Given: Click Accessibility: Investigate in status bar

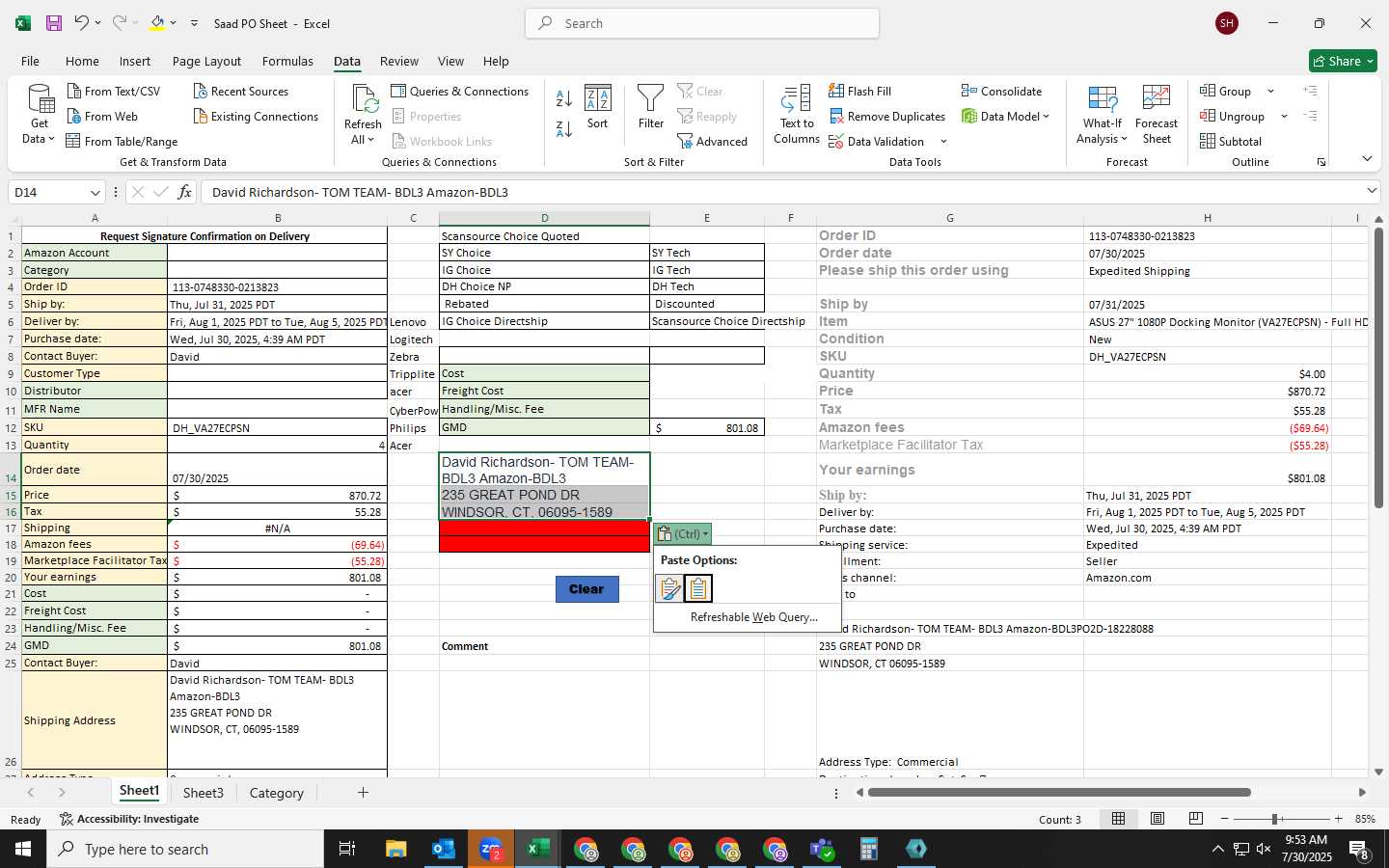Looking at the screenshot, I should click(x=129, y=819).
